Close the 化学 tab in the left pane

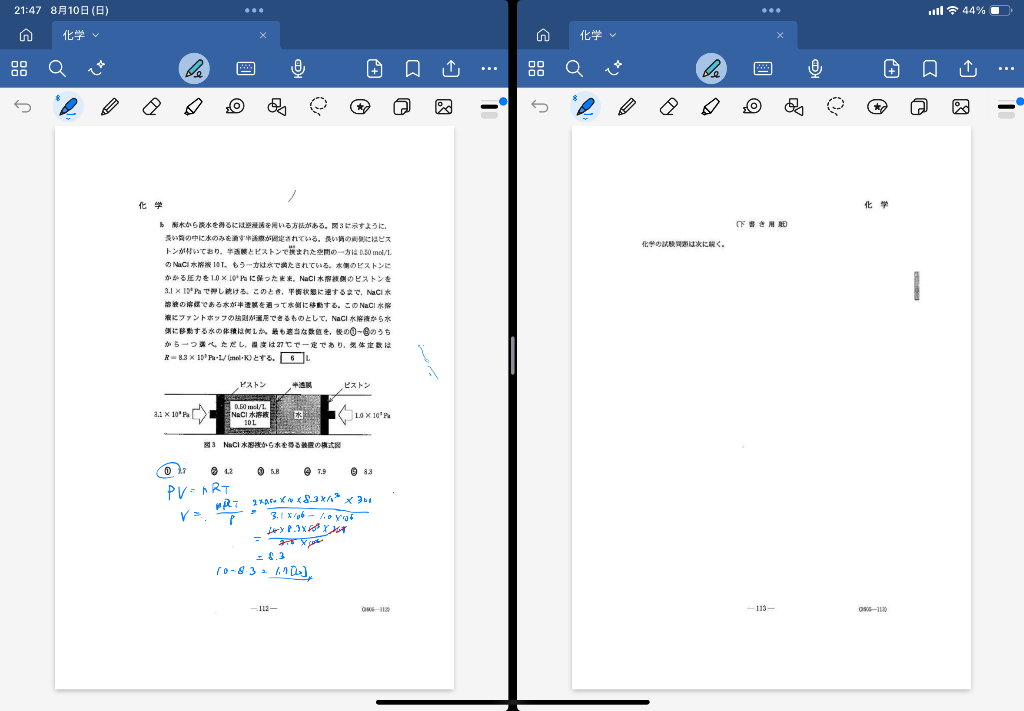coord(263,35)
